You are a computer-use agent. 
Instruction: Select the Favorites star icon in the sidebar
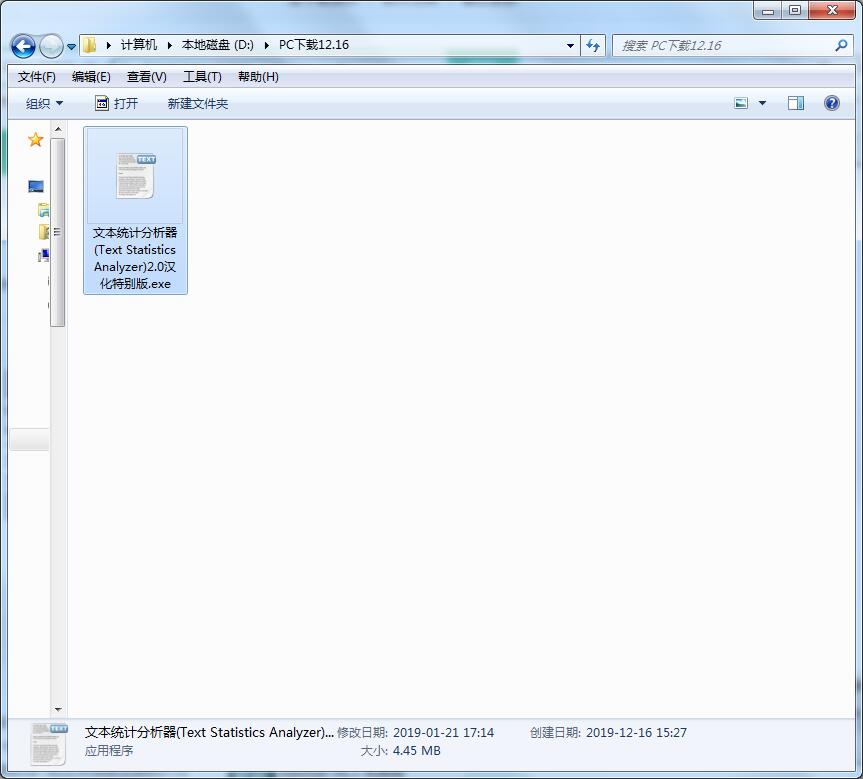34,139
